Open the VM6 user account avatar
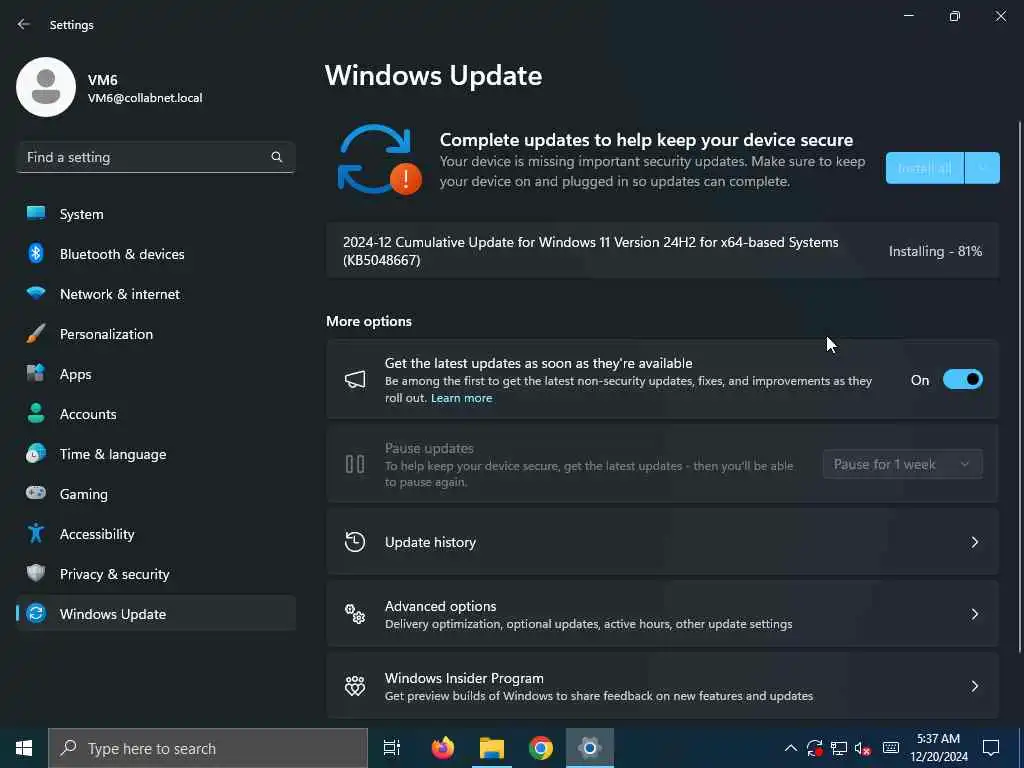Screen dimensions: 1024x768 (x=46, y=87)
